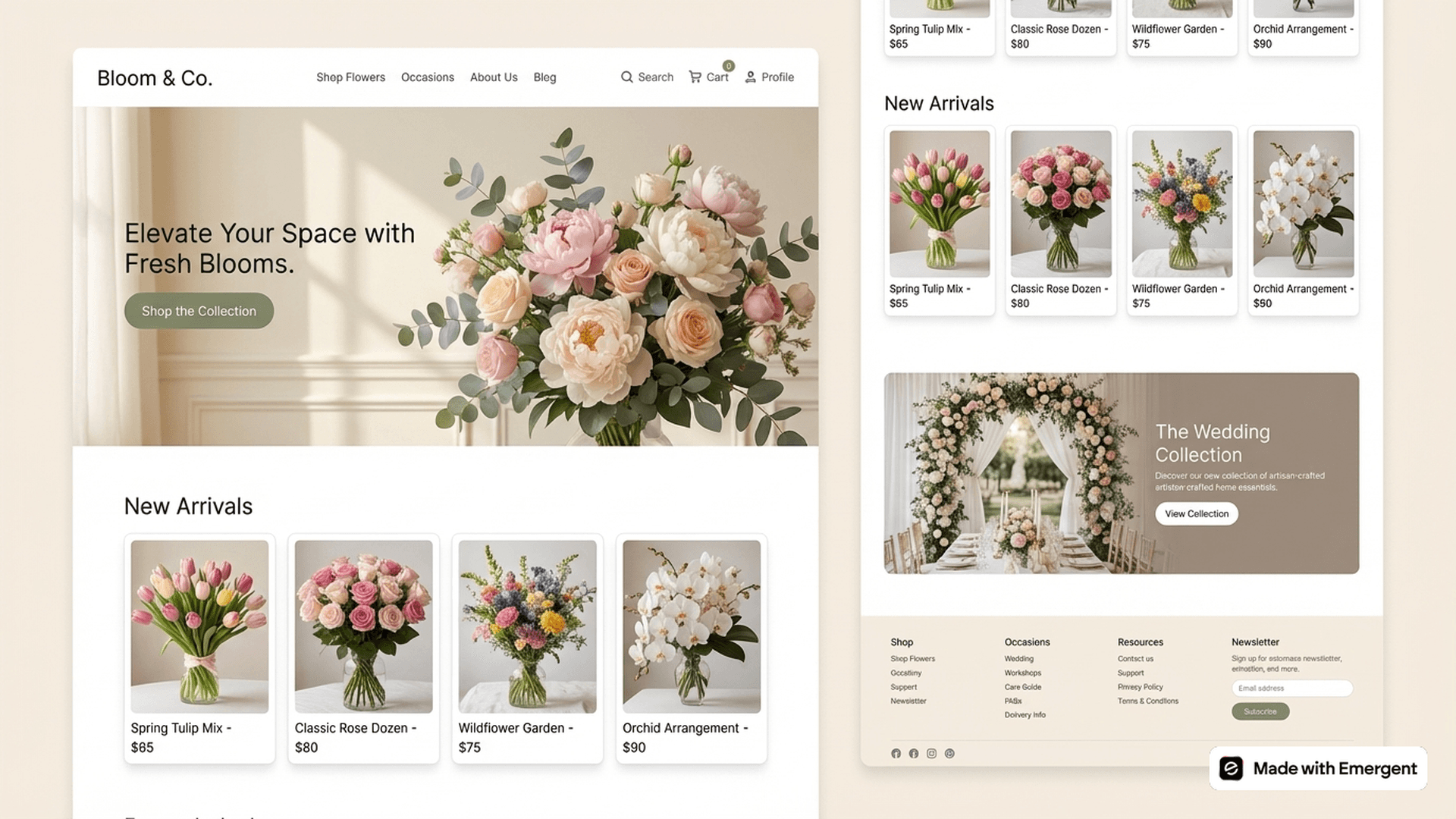
Task: Open the Contact us link
Action: tap(1135, 658)
